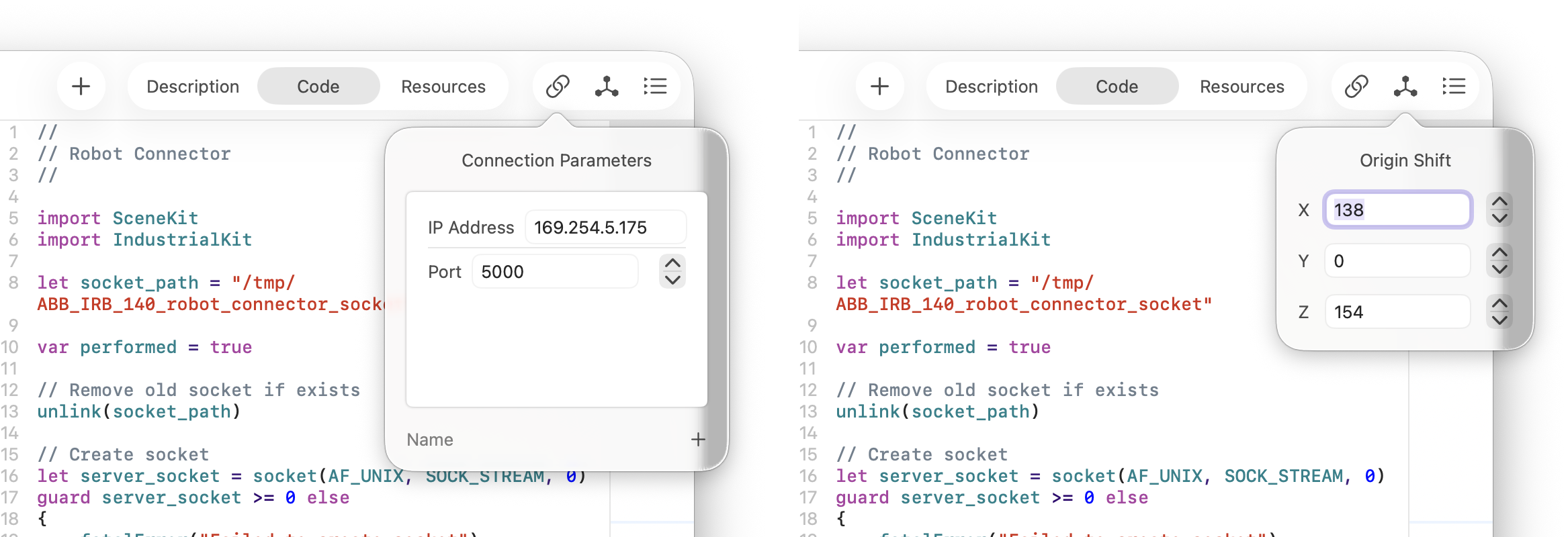Screen dimensions: 1568x537
Task: Click the socket path string line in right window
Action: (1024, 293)
